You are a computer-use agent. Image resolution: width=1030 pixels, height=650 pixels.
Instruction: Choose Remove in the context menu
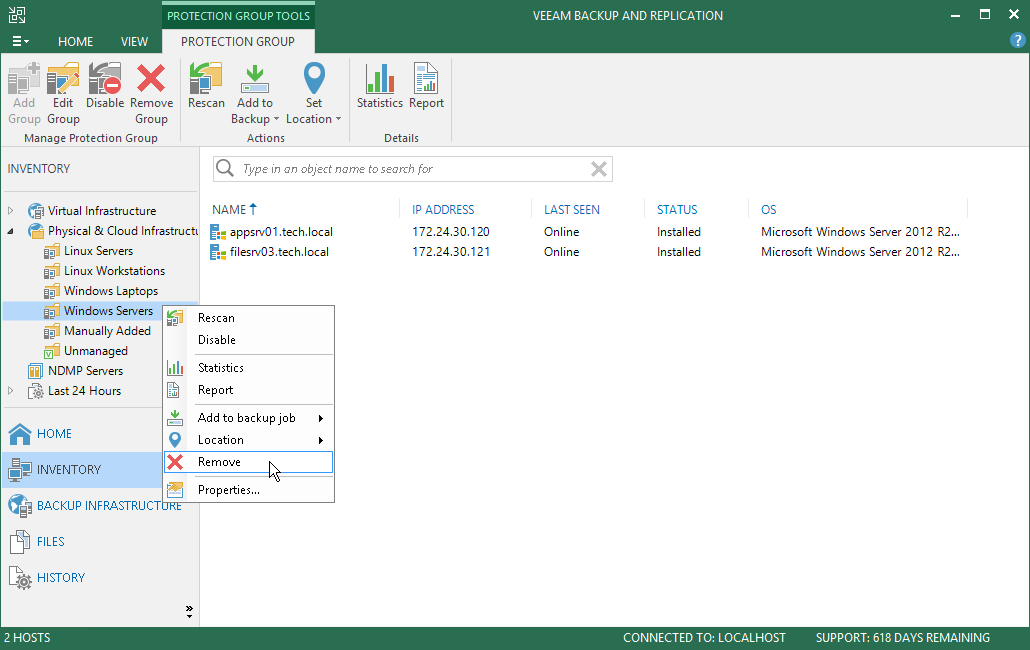[x=249, y=462]
